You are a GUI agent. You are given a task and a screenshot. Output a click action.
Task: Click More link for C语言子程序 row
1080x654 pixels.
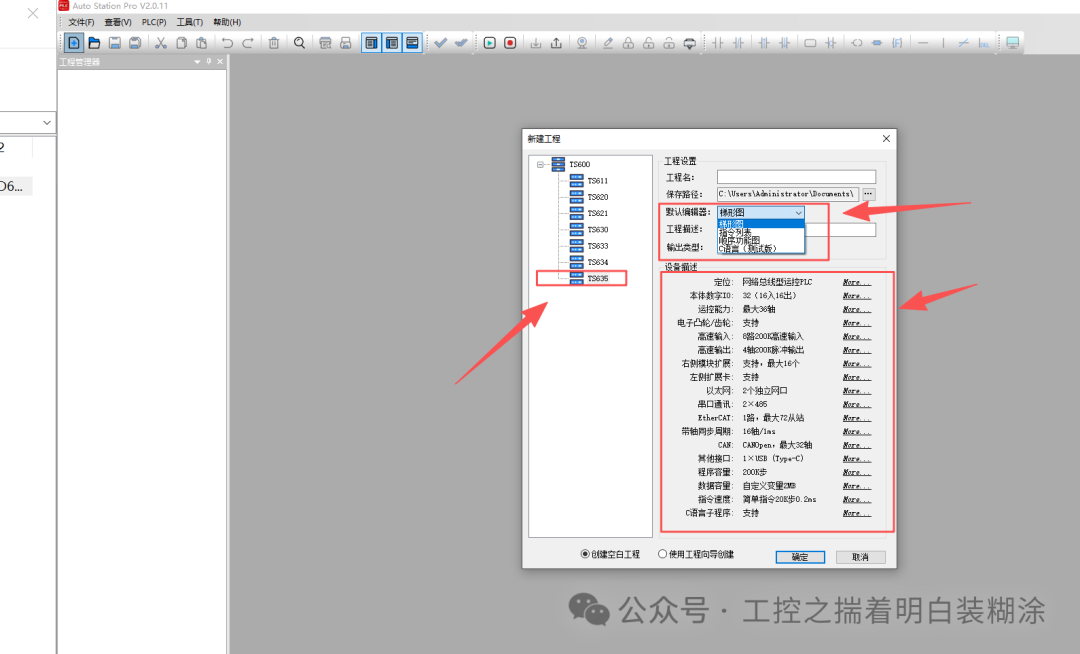pyautogui.click(x=857, y=513)
